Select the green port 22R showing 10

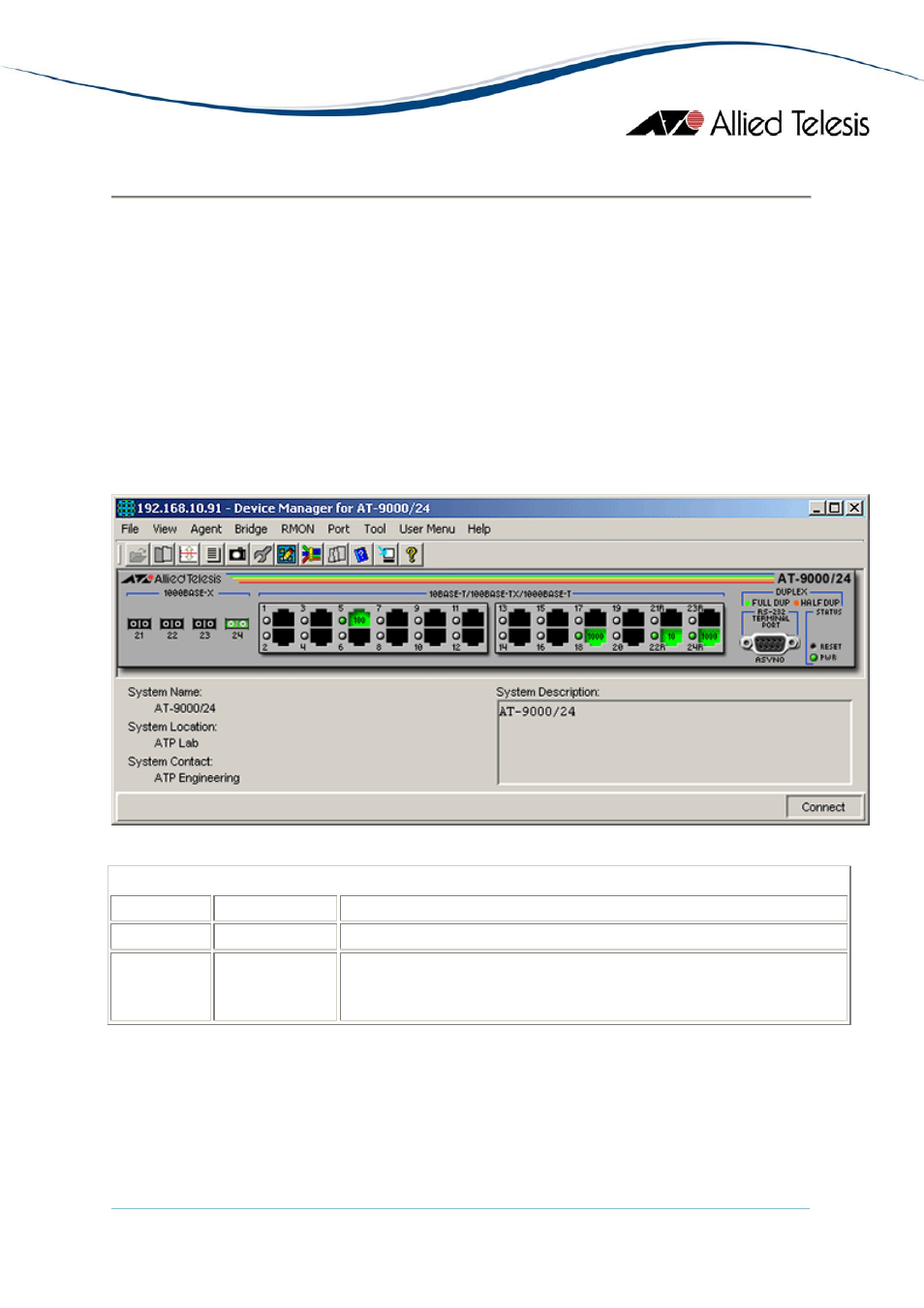click(671, 636)
